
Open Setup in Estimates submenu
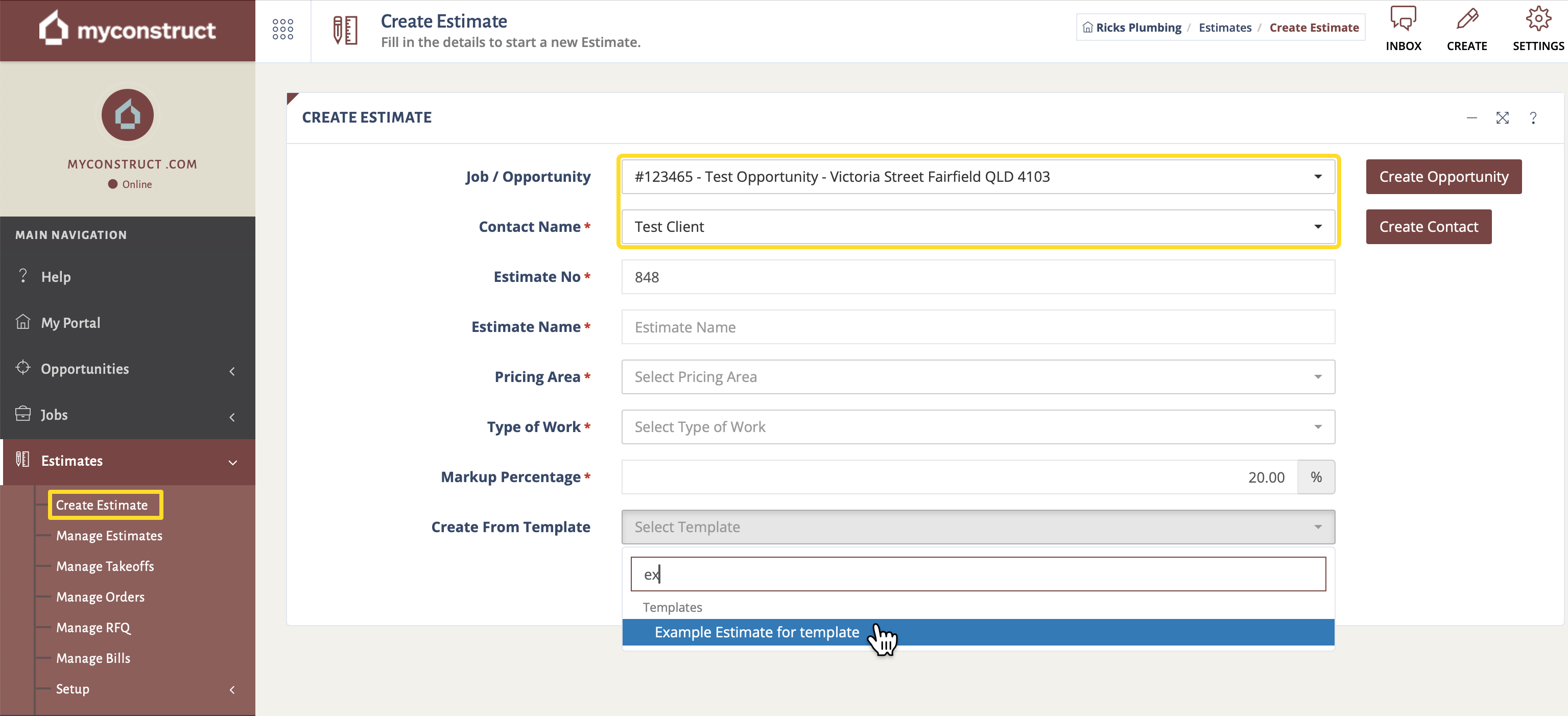[x=73, y=688]
